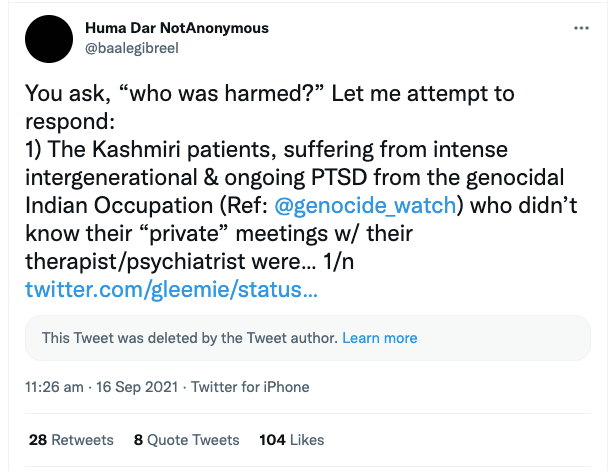Click the deleted Tweet notice text
This screenshot has height=471, width=613.
coord(190,338)
